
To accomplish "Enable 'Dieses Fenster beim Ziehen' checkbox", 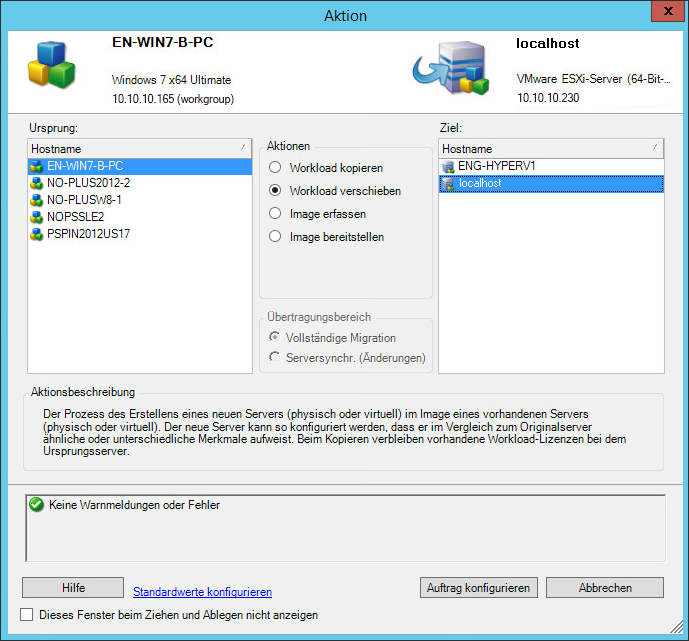I will (x=27, y=615).
